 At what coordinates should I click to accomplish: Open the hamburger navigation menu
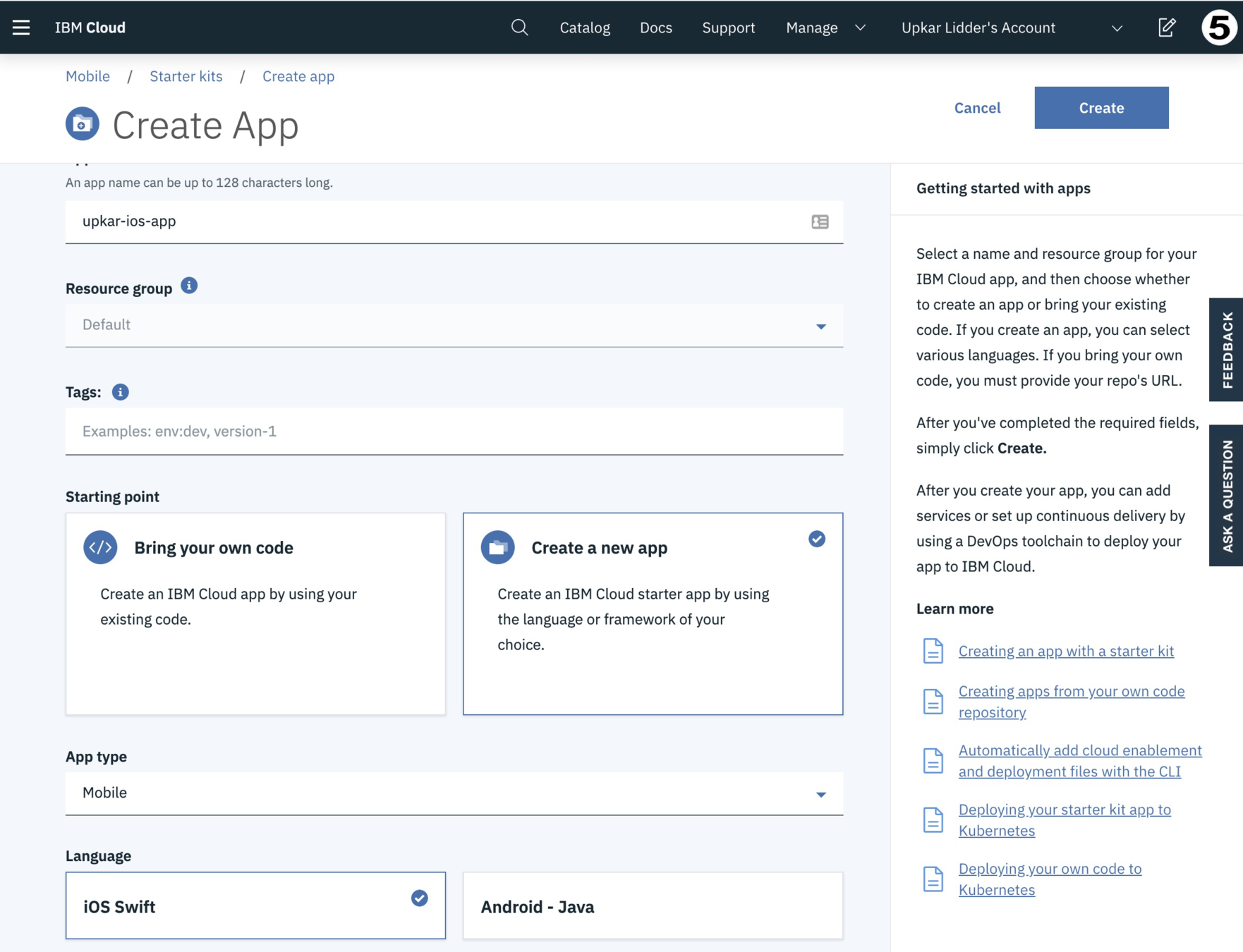pyautogui.click(x=21, y=28)
